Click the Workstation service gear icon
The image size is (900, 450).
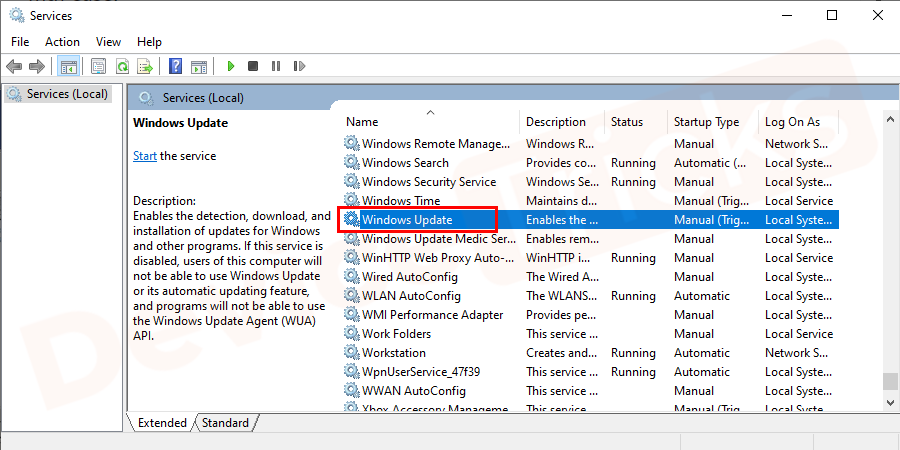point(351,352)
